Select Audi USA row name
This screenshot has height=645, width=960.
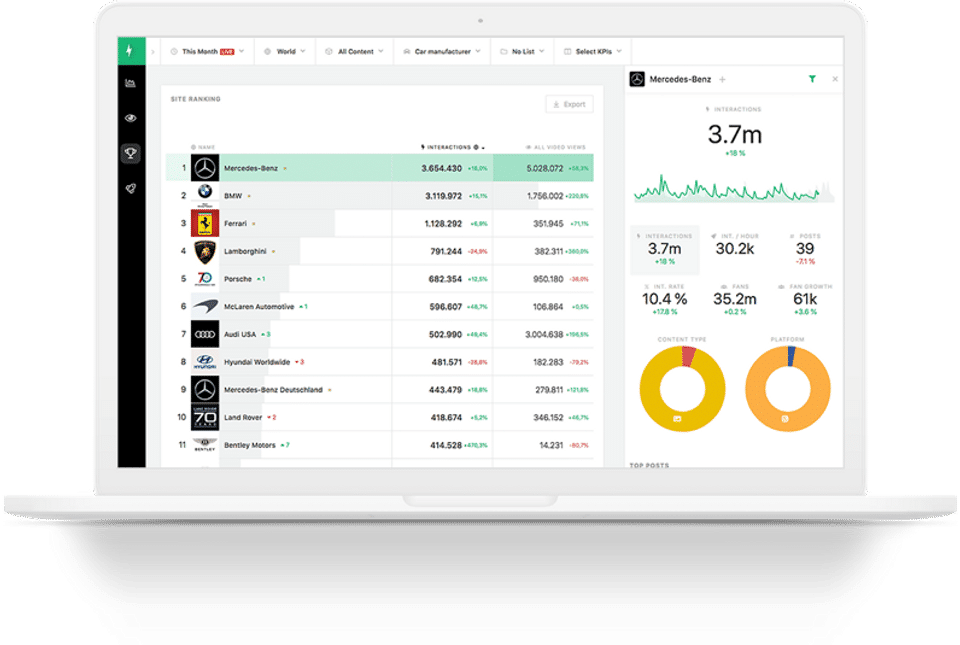pos(239,334)
